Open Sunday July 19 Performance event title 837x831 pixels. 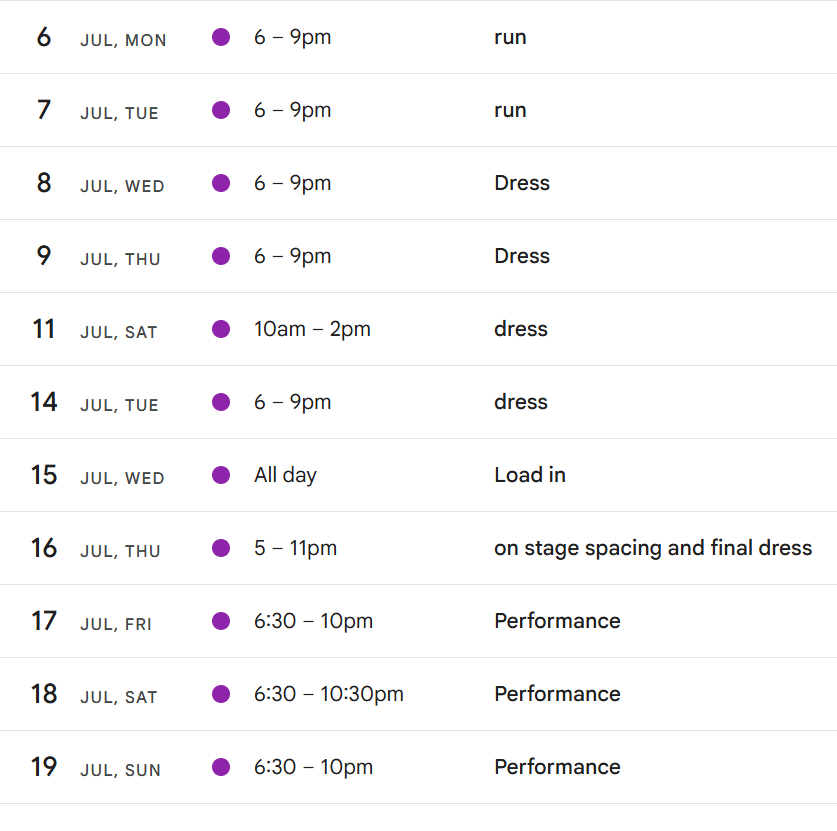click(557, 767)
